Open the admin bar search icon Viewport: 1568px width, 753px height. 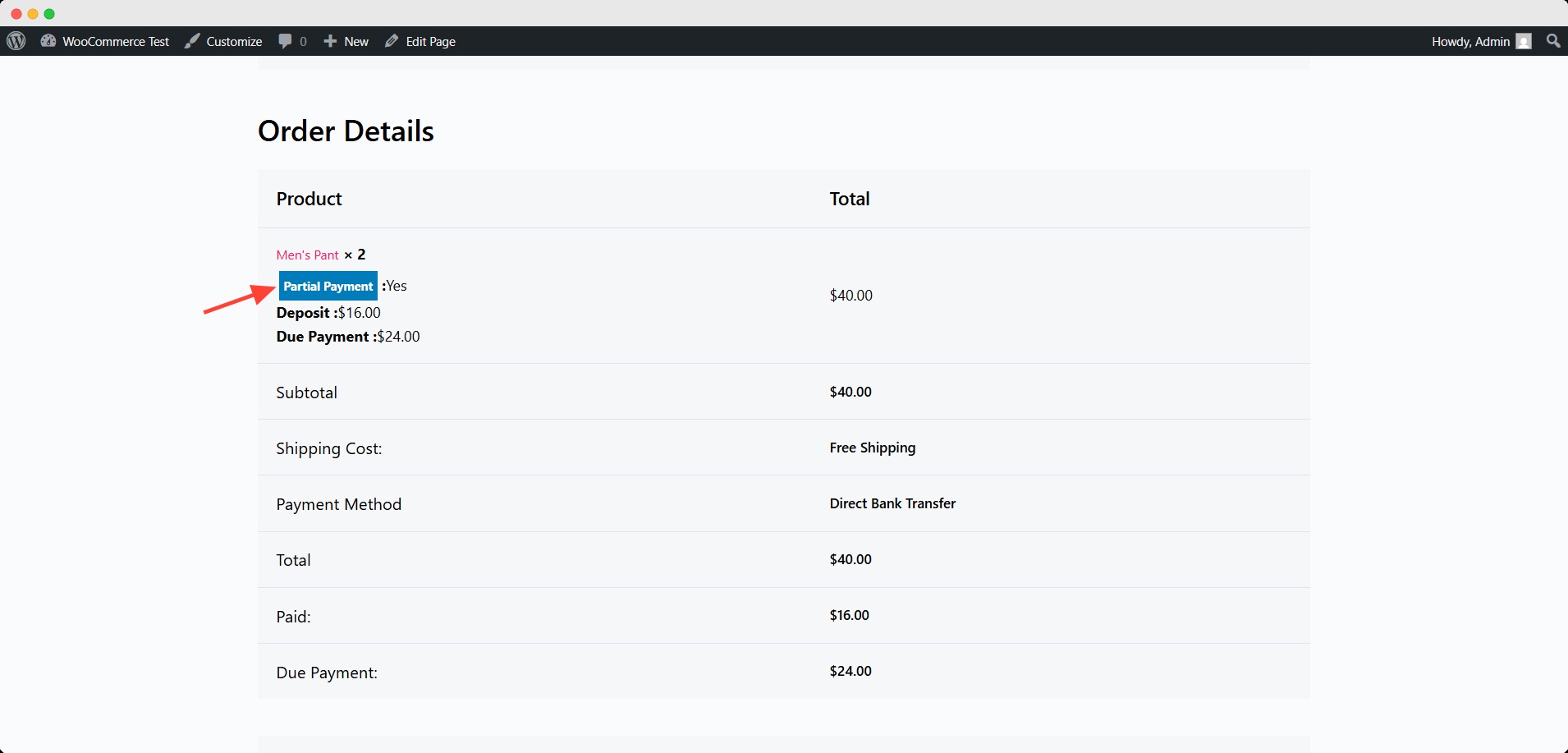1553,41
